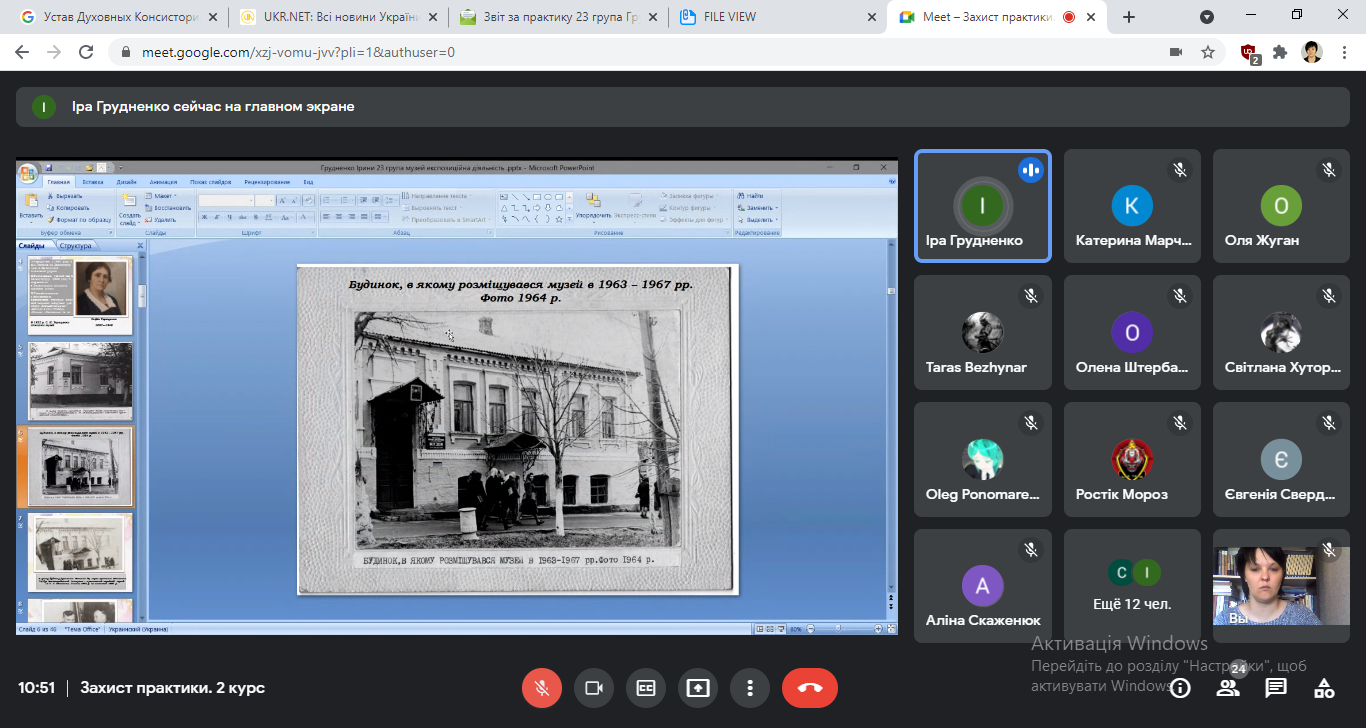Select Світлана Хутор... participant tile
This screenshot has width=1366, height=728.
click(1281, 333)
